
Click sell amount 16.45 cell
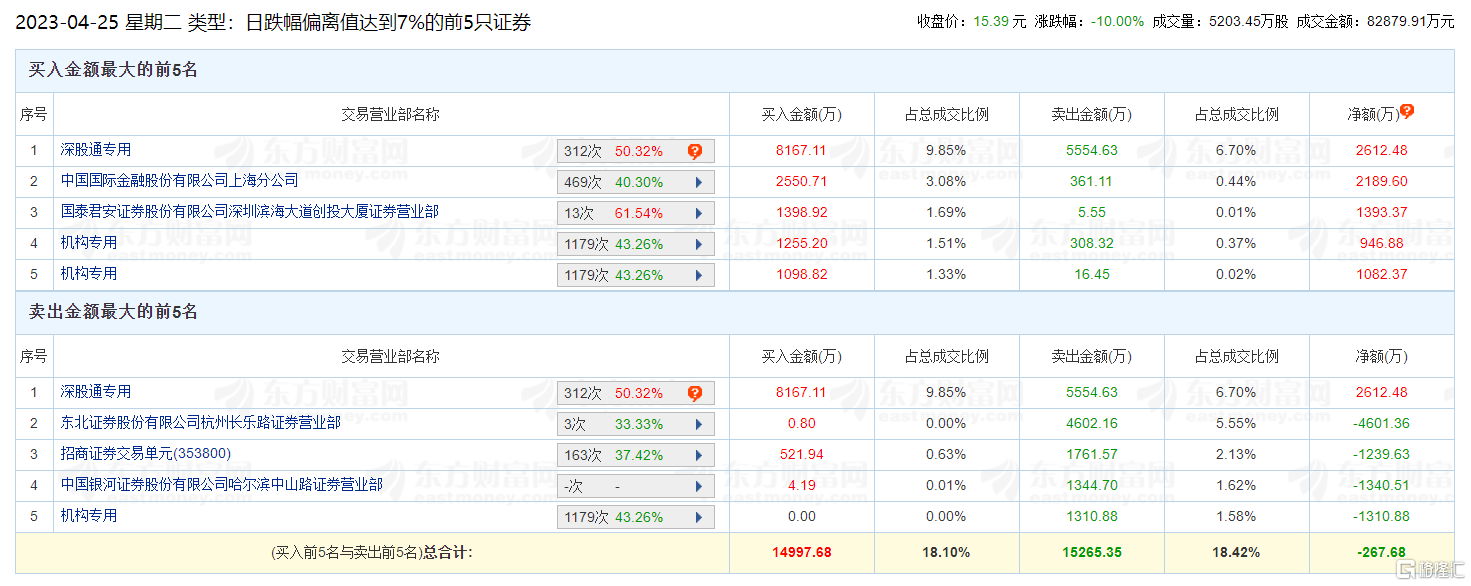[x=1092, y=275]
